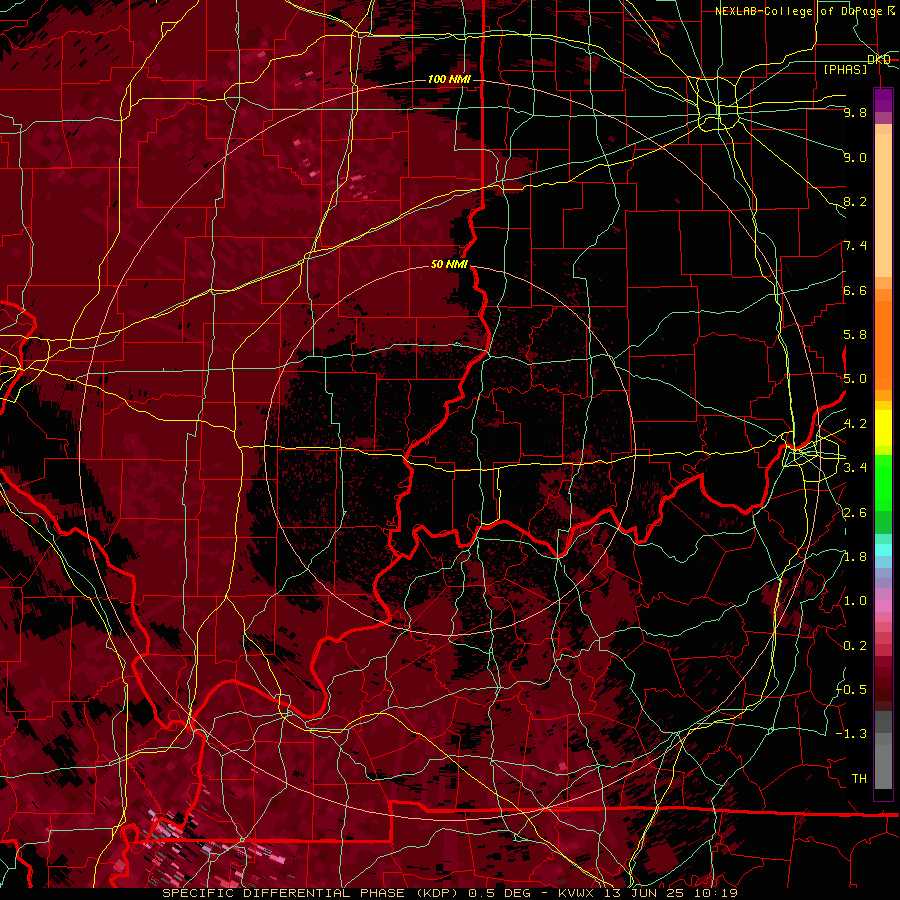Click the "50 NMI" range ring label
The height and width of the screenshot is (900, 900).
449,264
